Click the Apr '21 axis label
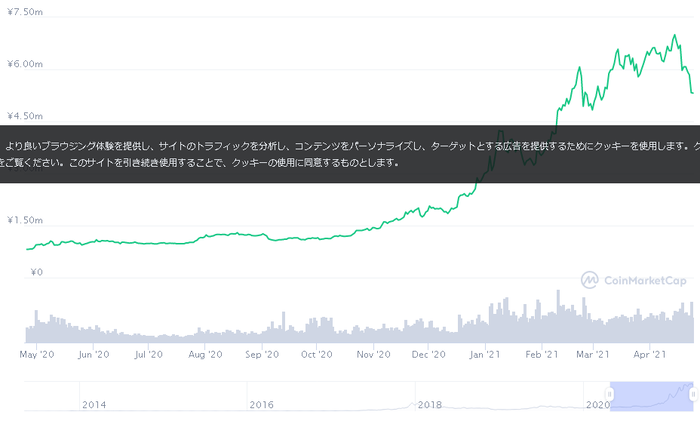Image resolution: width=700 pixels, height=421 pixels. (x=650, y=354)
